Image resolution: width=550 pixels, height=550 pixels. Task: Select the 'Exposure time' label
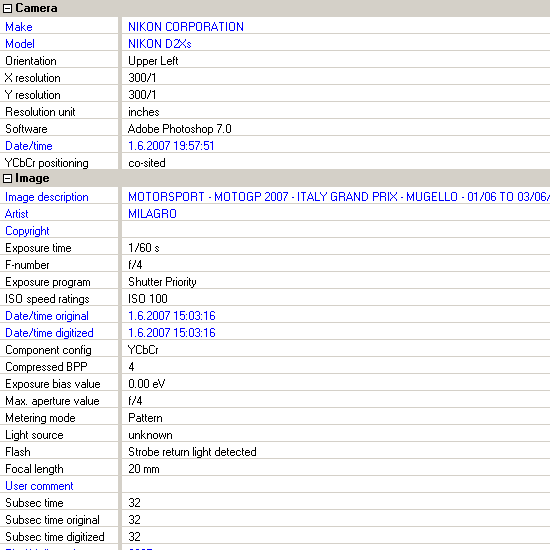click(x=38, y=248)
